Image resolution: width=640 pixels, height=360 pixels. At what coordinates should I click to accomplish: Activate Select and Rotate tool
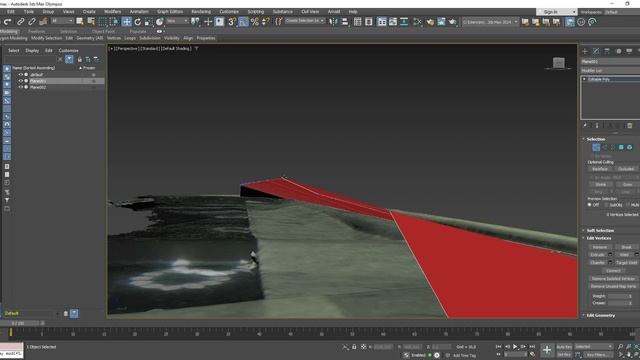coord(138,22)
